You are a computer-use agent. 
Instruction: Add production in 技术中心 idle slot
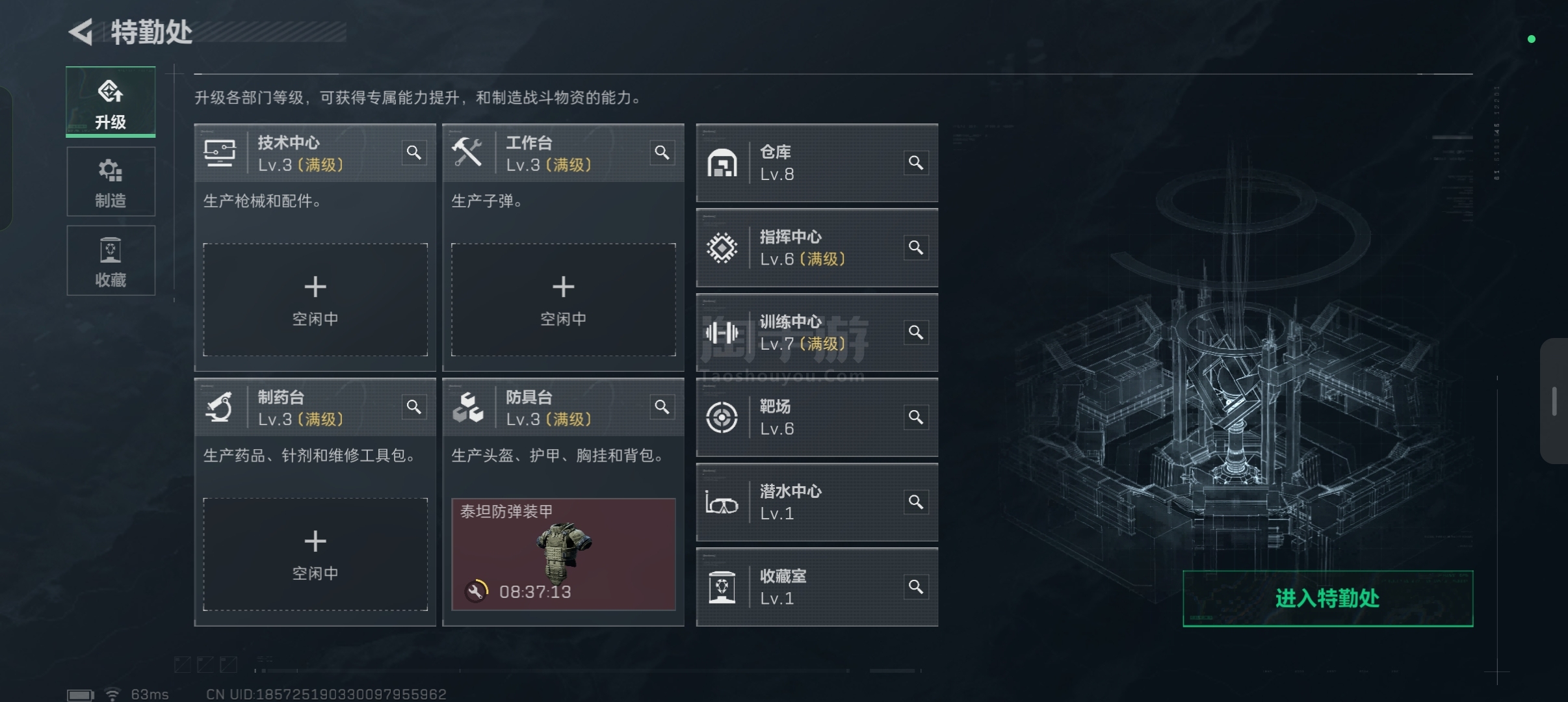[315, 300]
